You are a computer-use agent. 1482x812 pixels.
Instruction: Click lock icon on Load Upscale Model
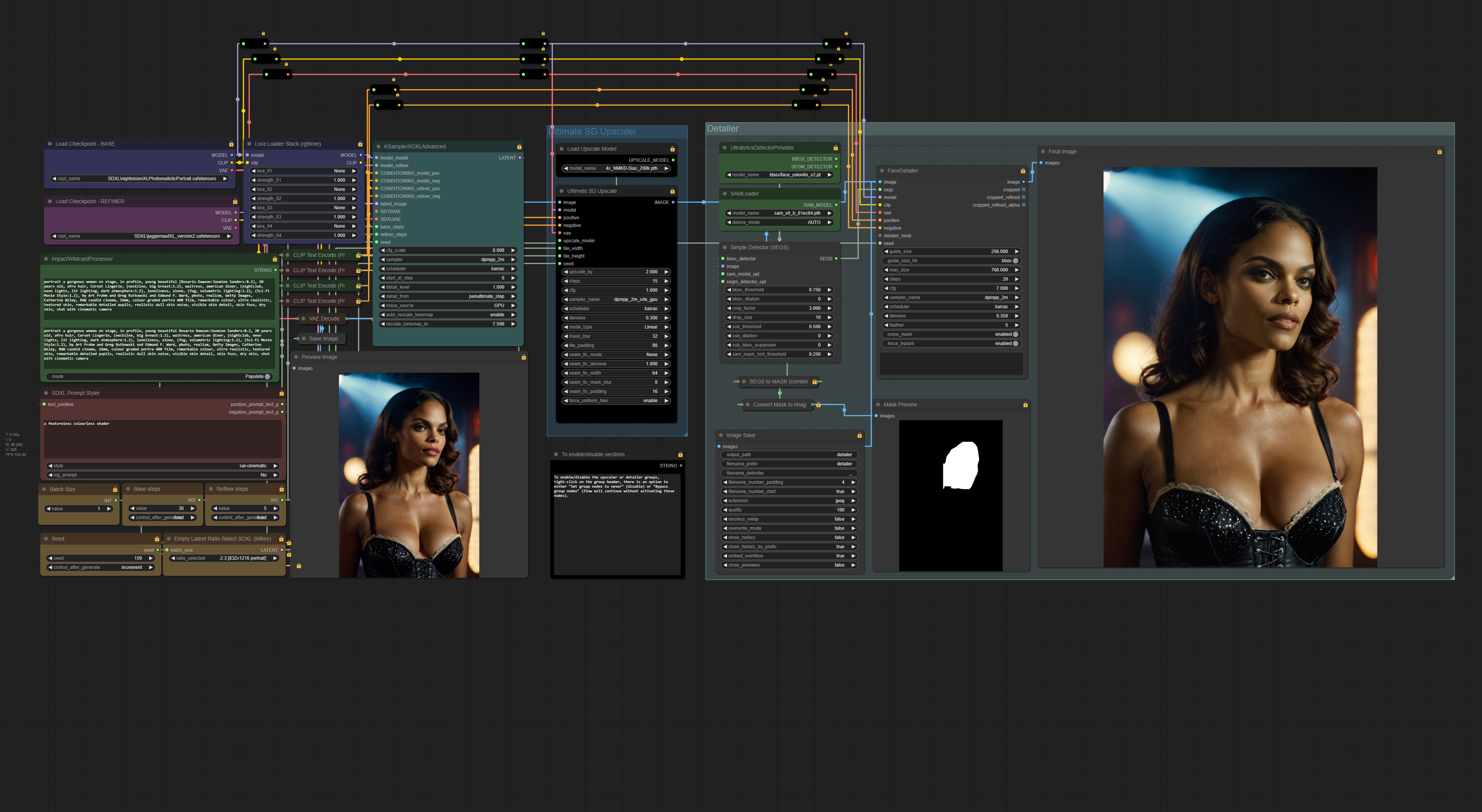click(x=672, y=149)
